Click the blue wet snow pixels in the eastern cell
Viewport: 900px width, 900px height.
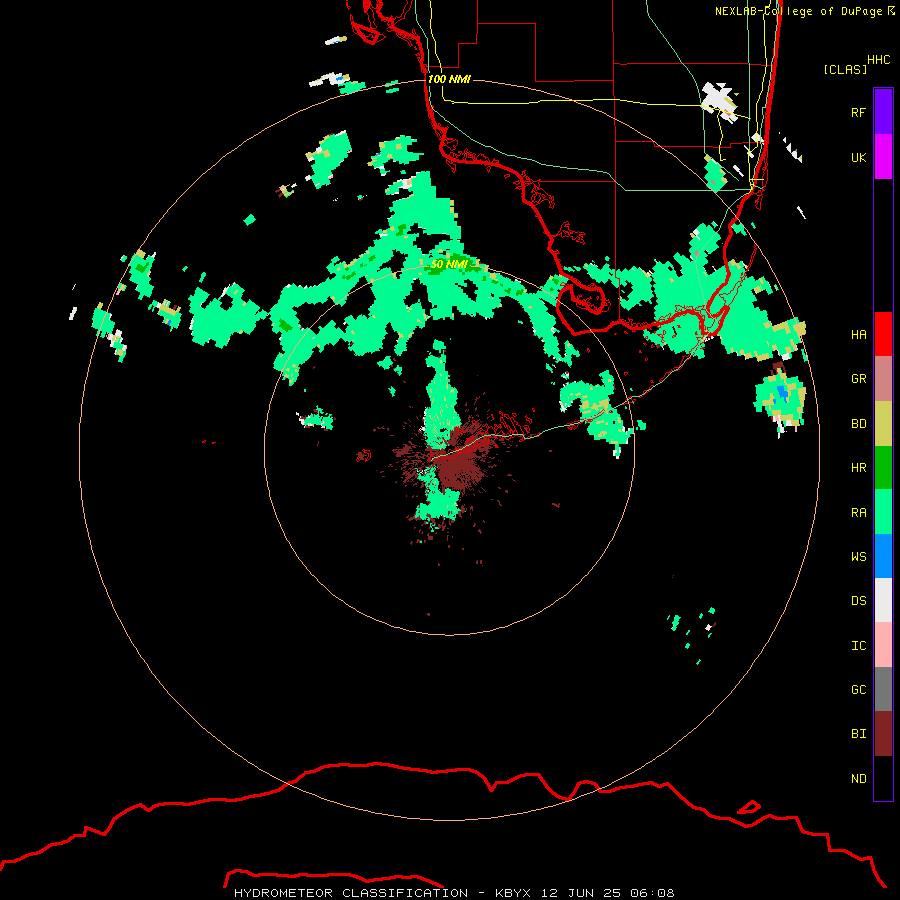(781, 393)
